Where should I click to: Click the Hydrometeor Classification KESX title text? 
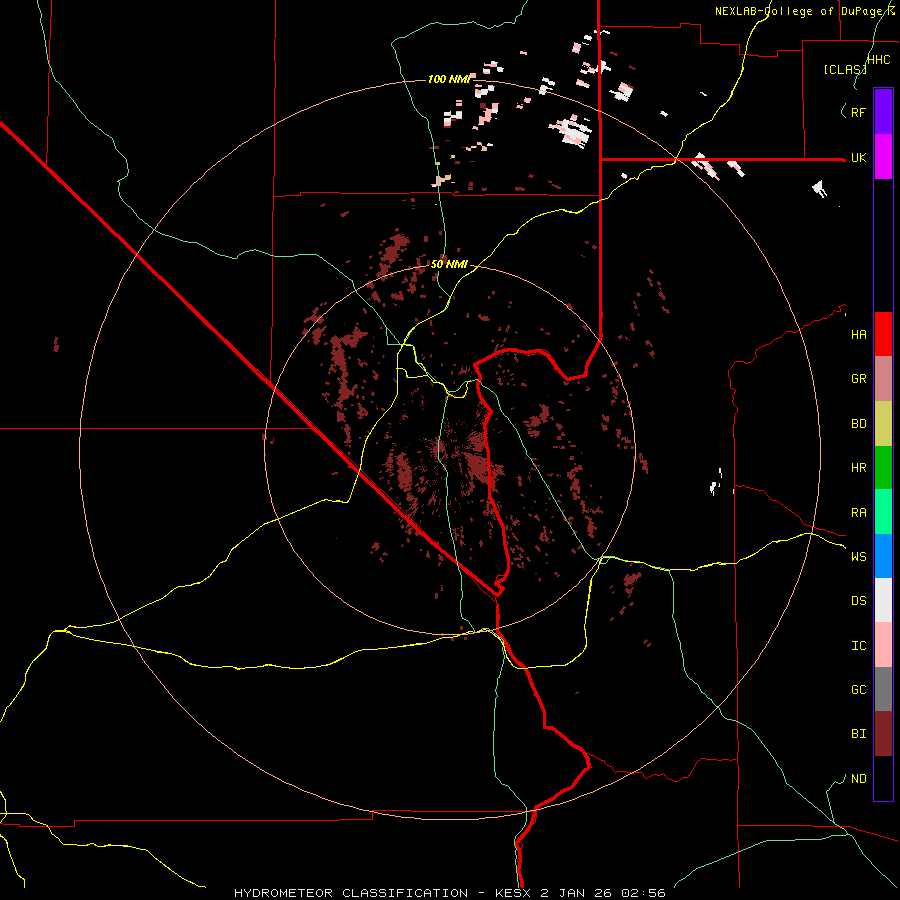tap(449, 893)
